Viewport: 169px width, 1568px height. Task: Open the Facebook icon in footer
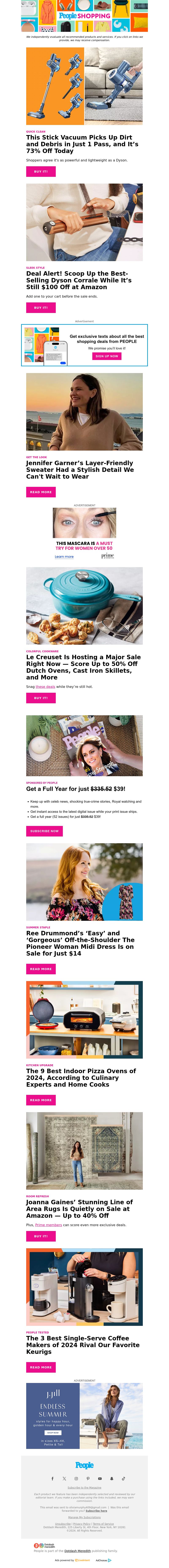(52, 1478)
